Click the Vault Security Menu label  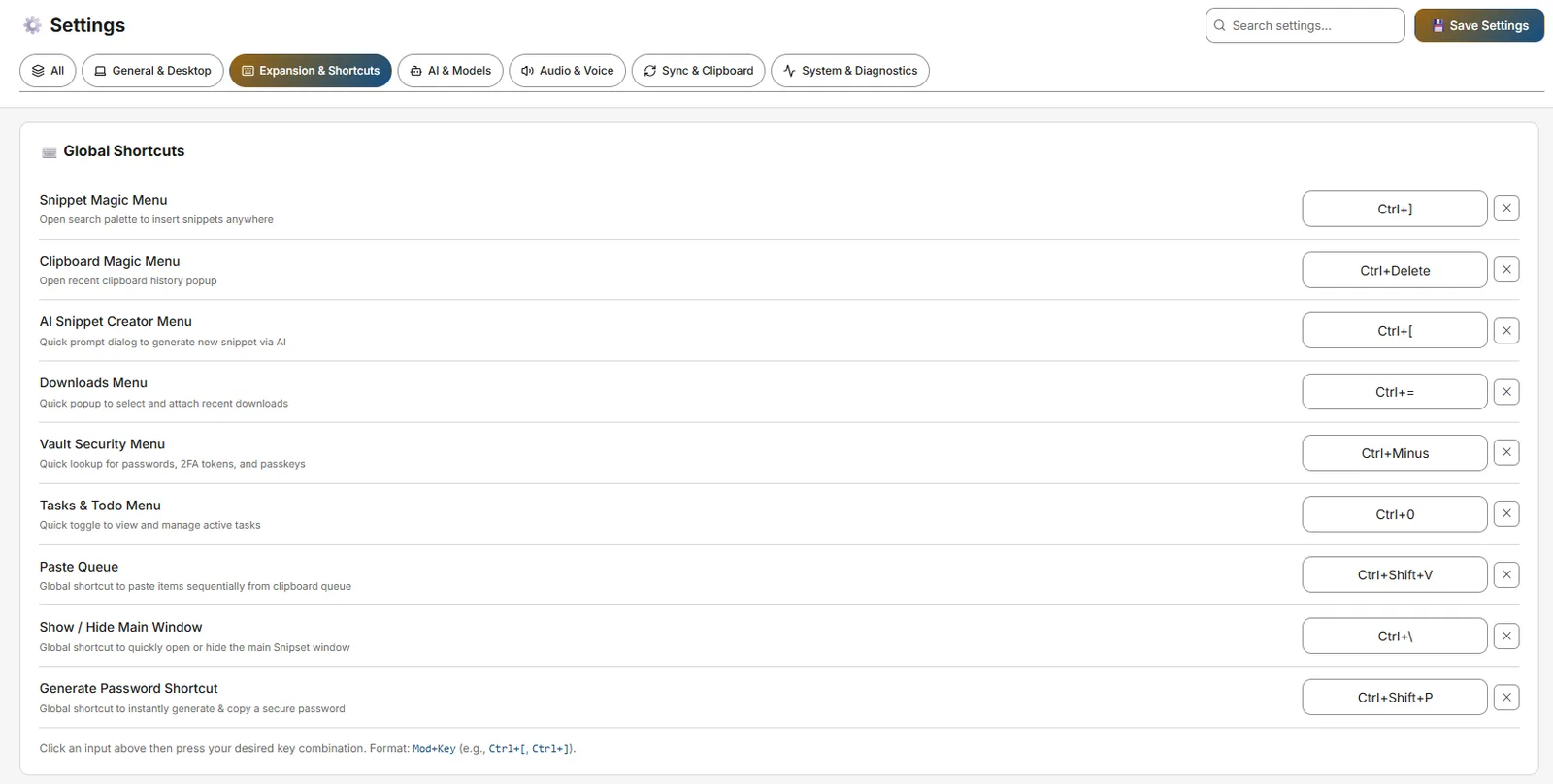click(x=102, y=443)
